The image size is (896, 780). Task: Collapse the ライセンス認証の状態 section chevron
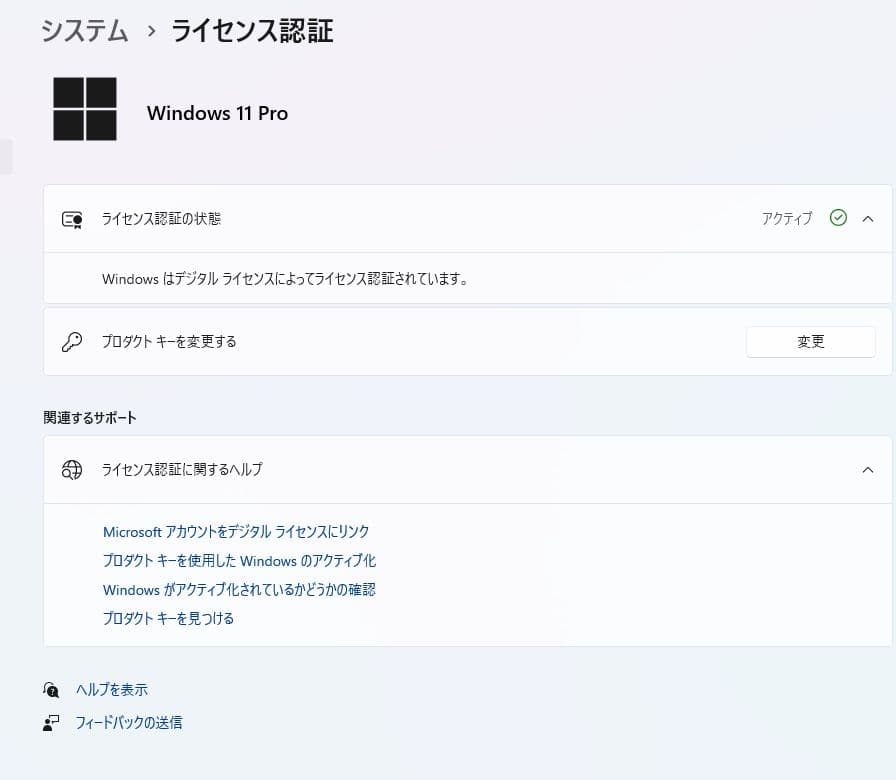(868, 218)
